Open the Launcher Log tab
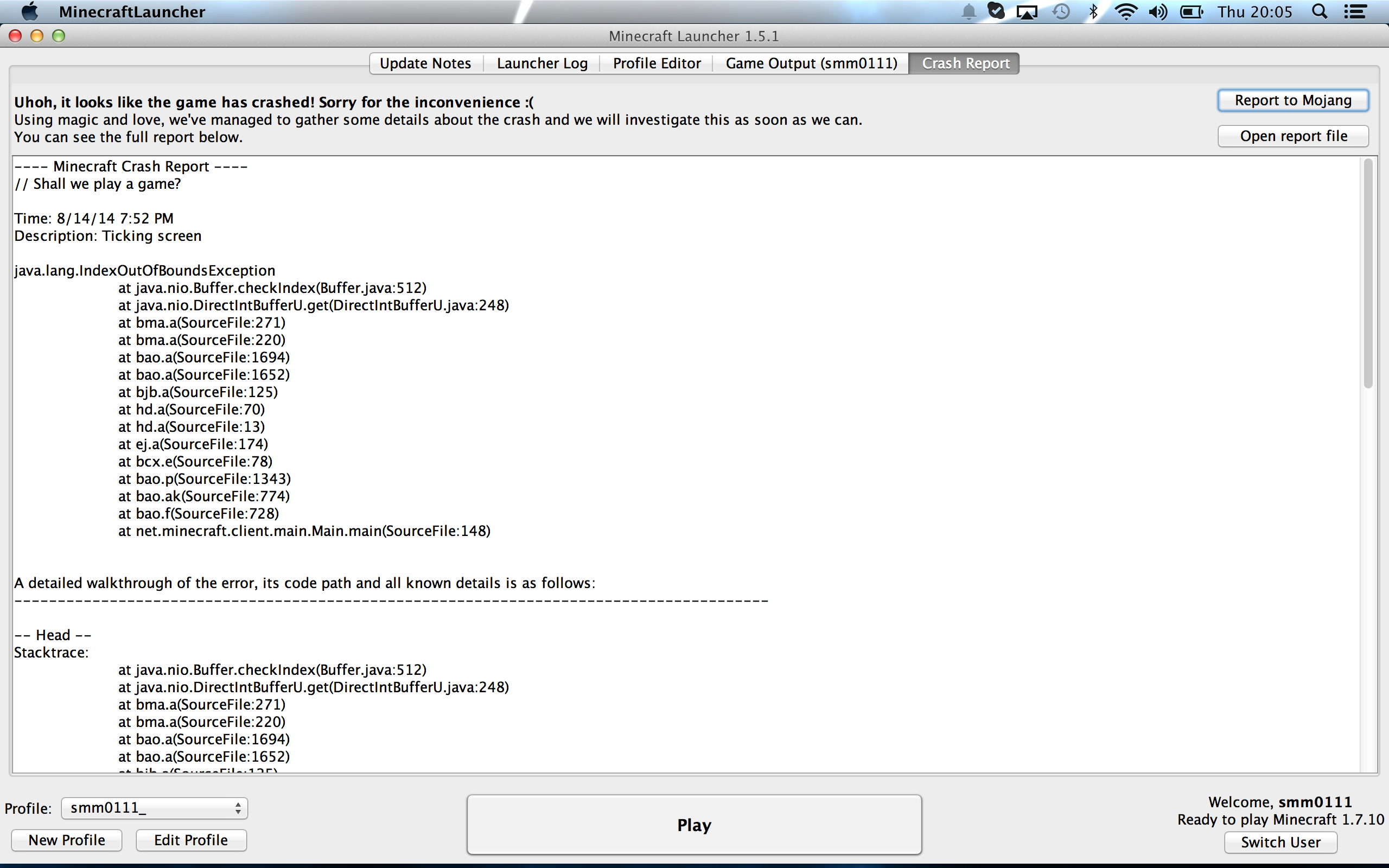 tap(542, 63)
